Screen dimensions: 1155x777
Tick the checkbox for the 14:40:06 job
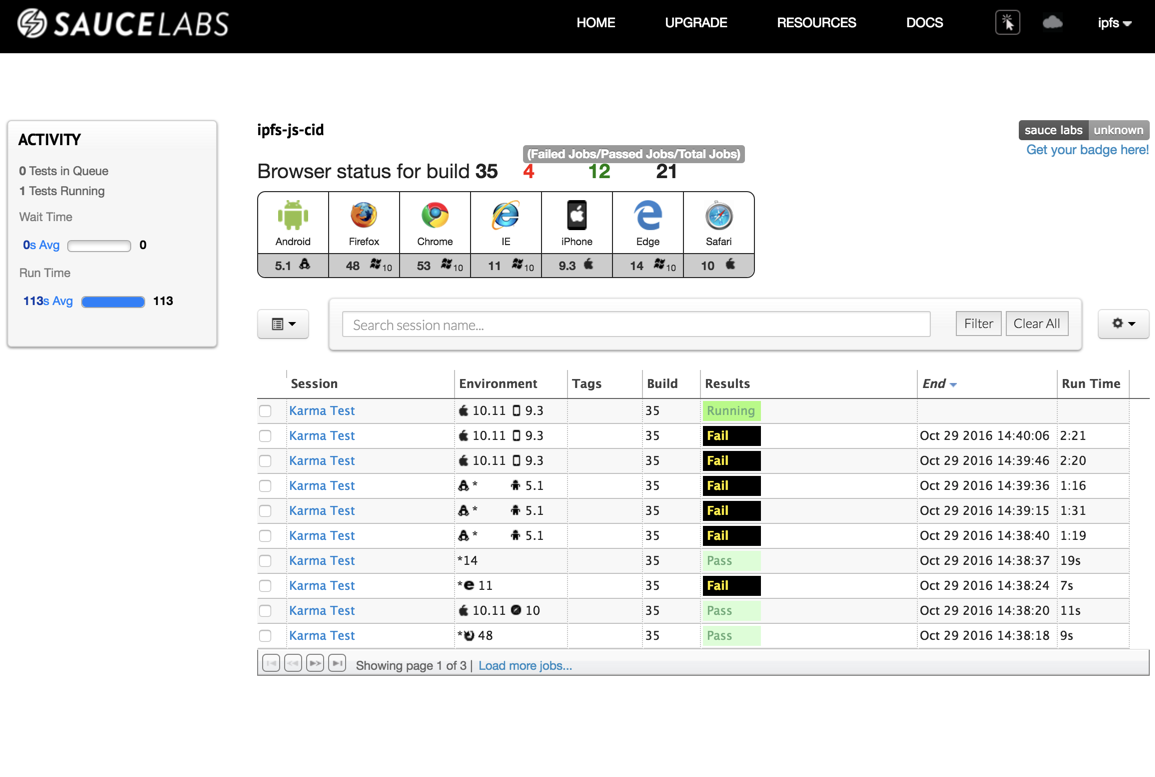coord(265,436)
